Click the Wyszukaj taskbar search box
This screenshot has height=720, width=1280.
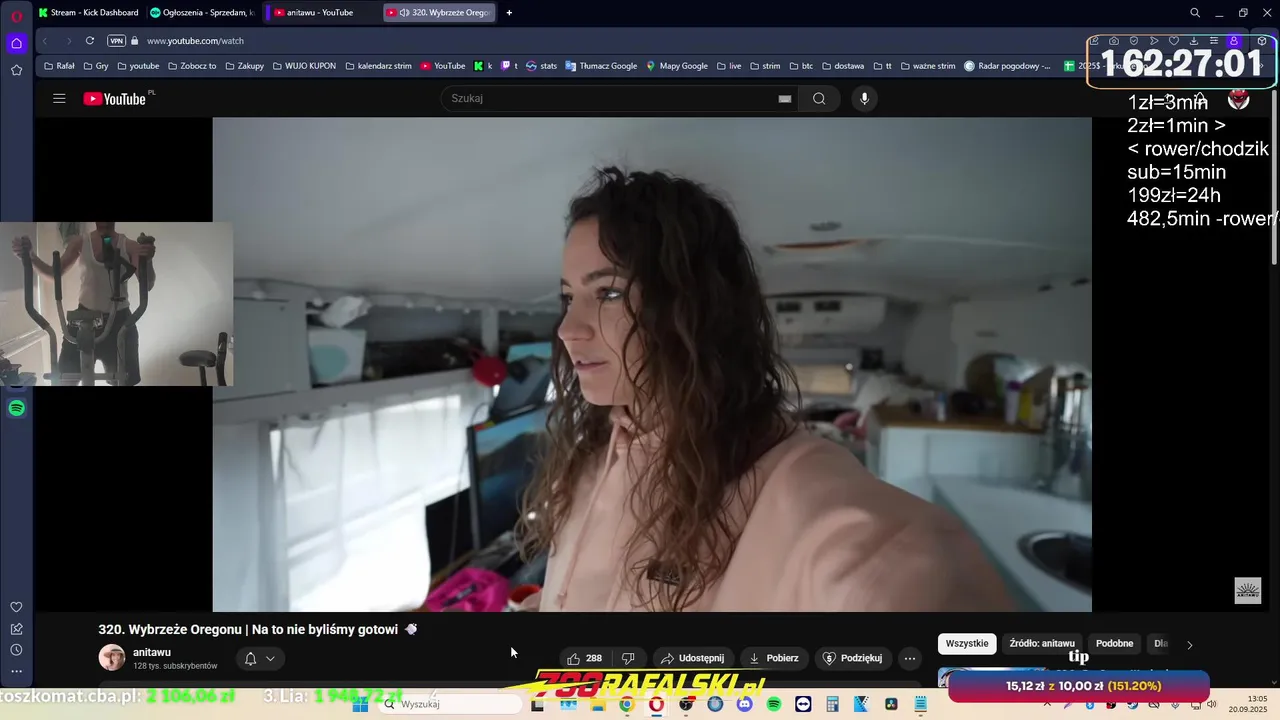451,704
